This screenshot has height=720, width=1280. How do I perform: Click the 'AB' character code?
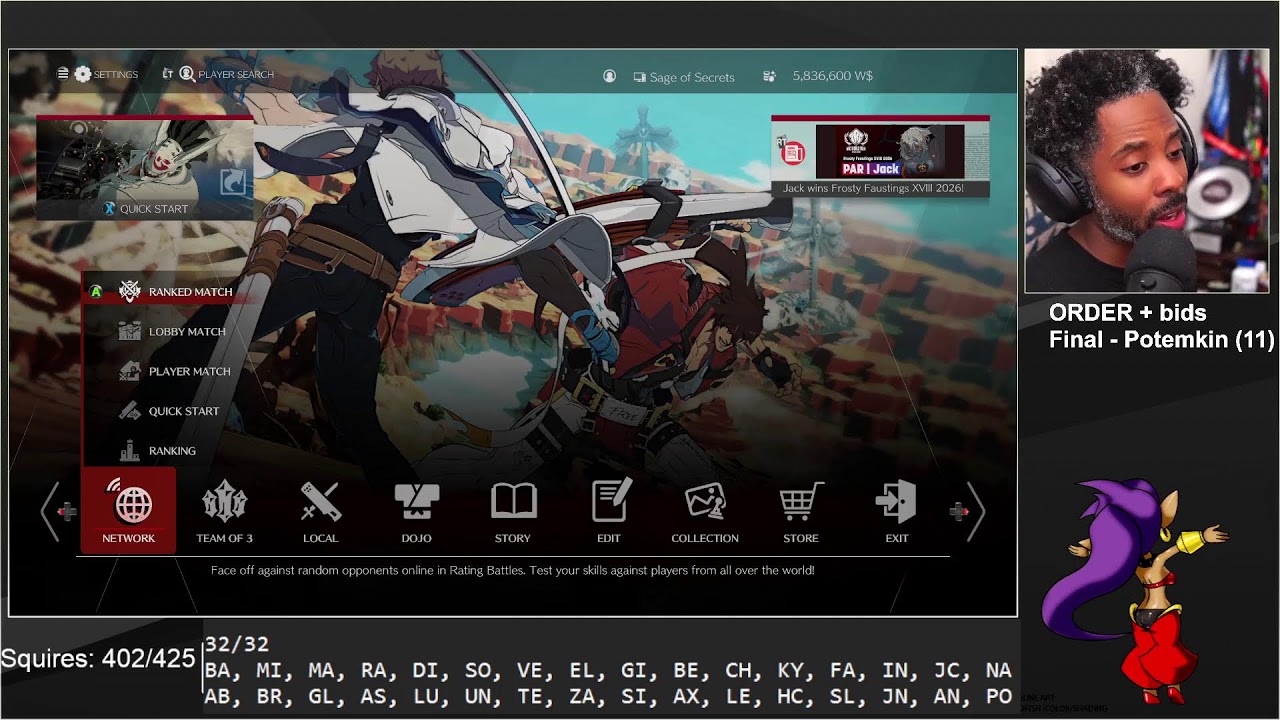click(217, 697)
